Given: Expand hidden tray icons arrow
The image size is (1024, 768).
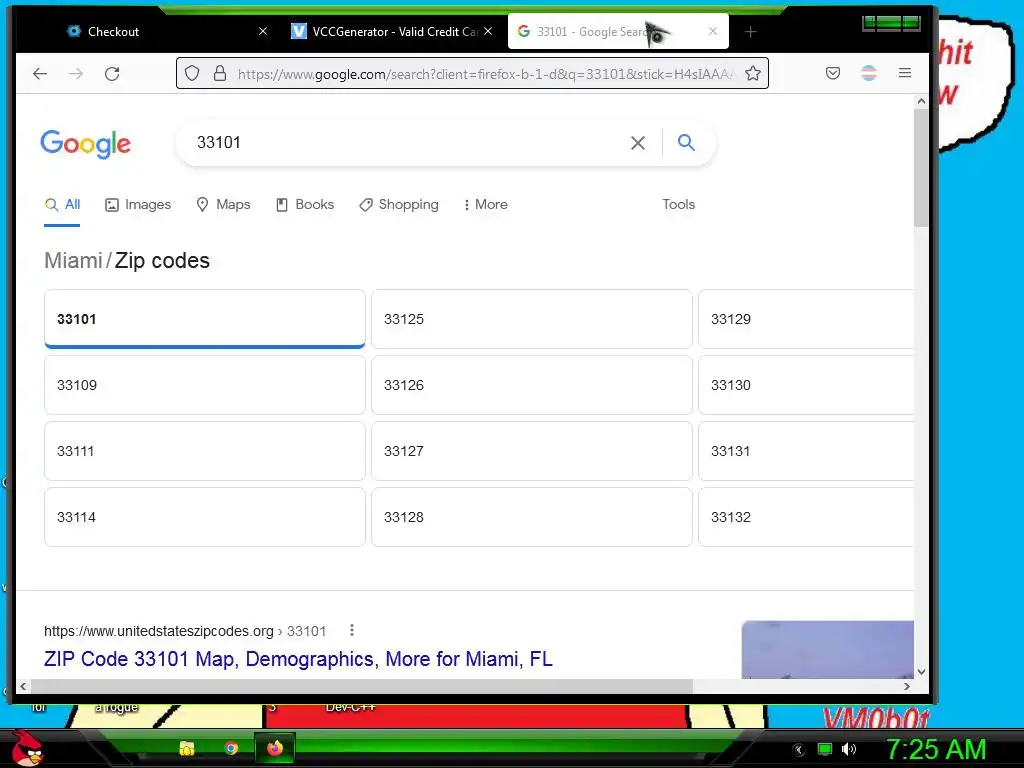Looking at the screenshot, I should [799, 750].
